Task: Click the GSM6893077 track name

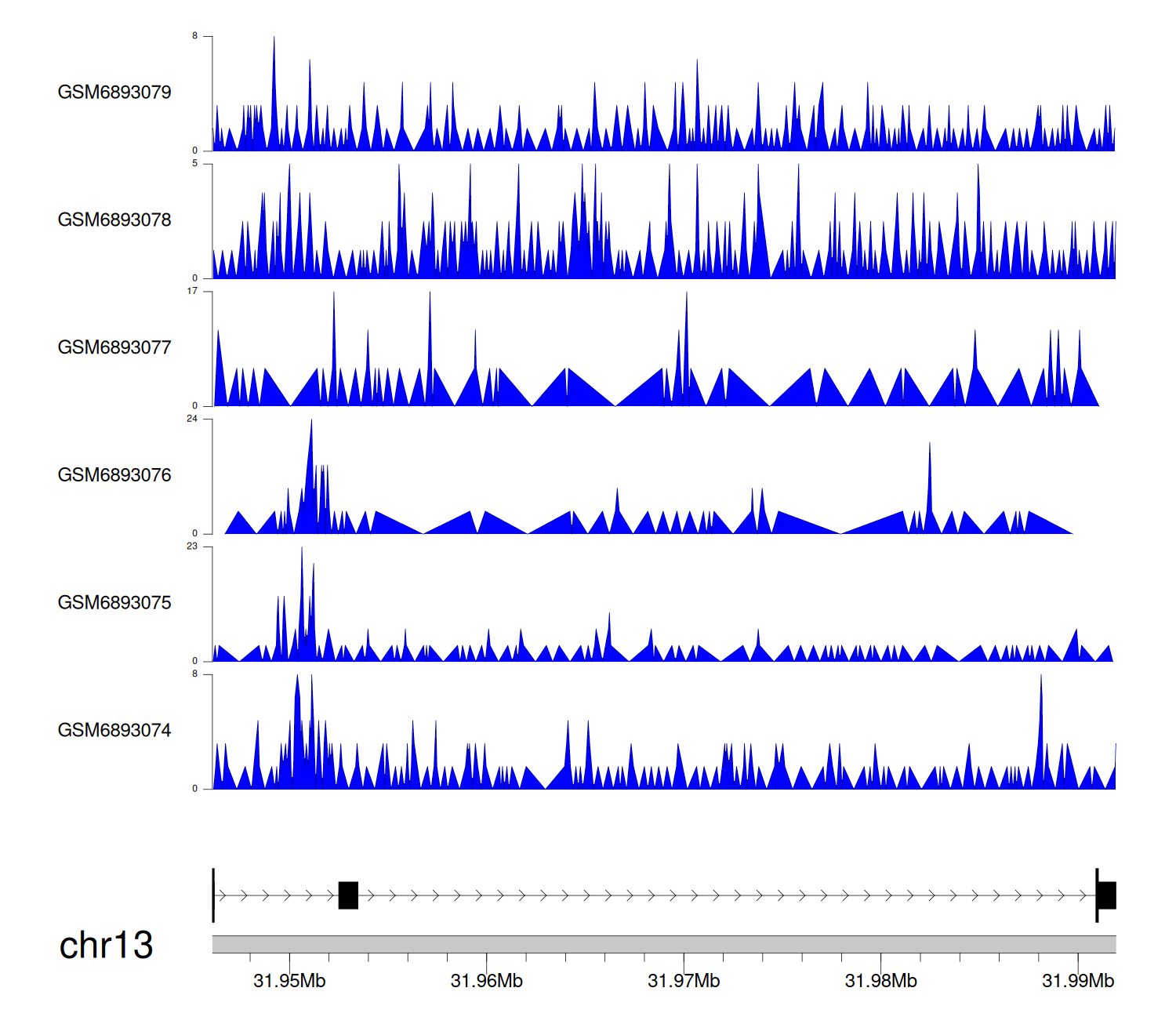Action: click(114, 348)
